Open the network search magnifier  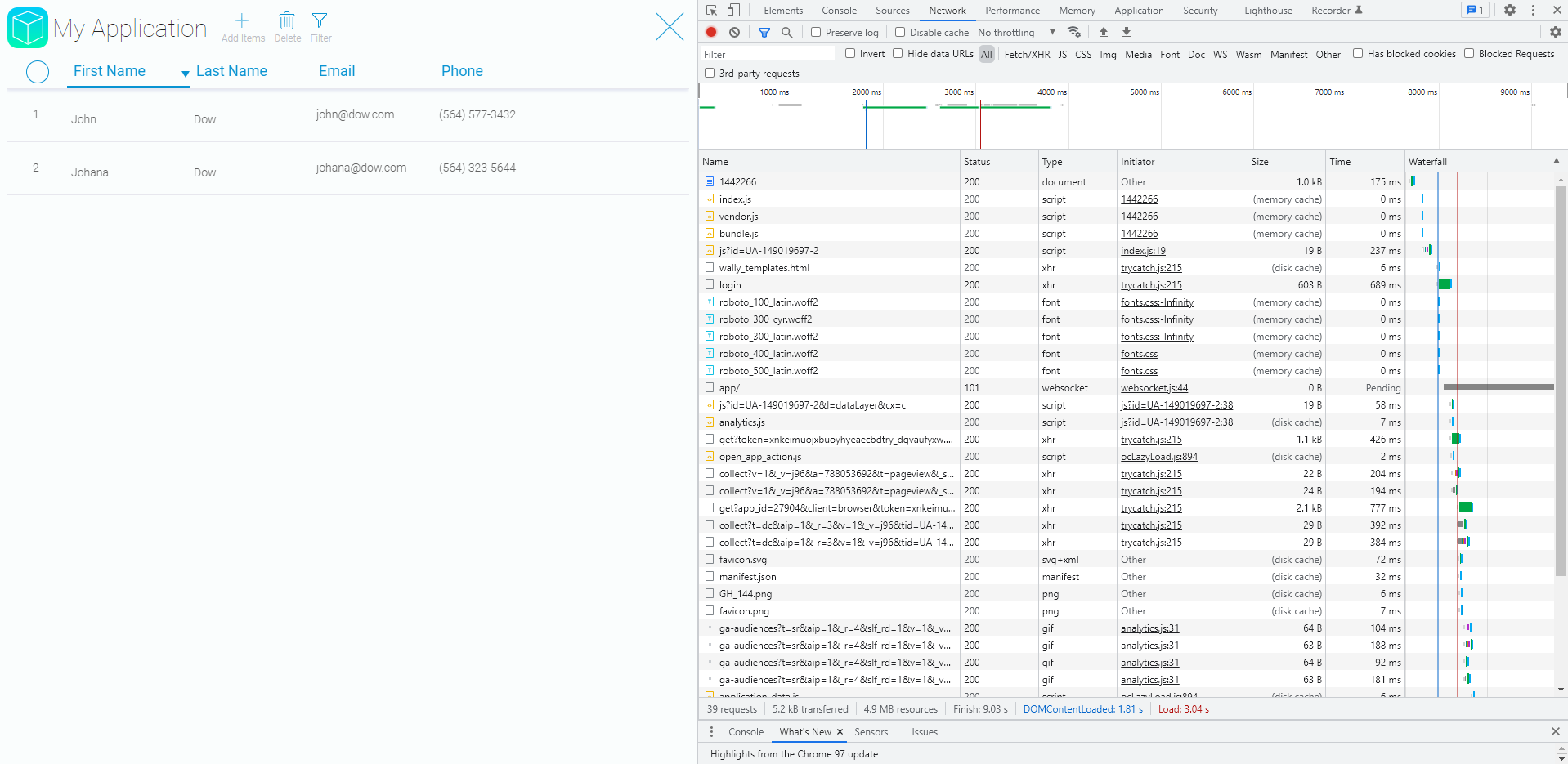[786, 33]
